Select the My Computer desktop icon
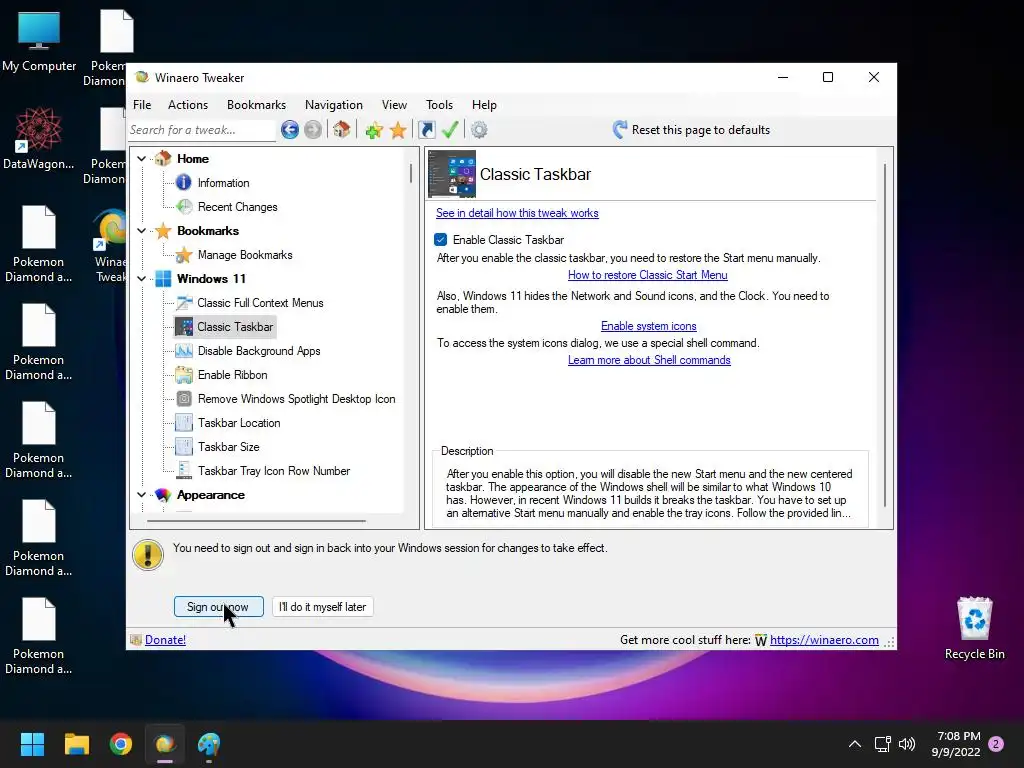The image size is (1024, 768). point(39,42)
